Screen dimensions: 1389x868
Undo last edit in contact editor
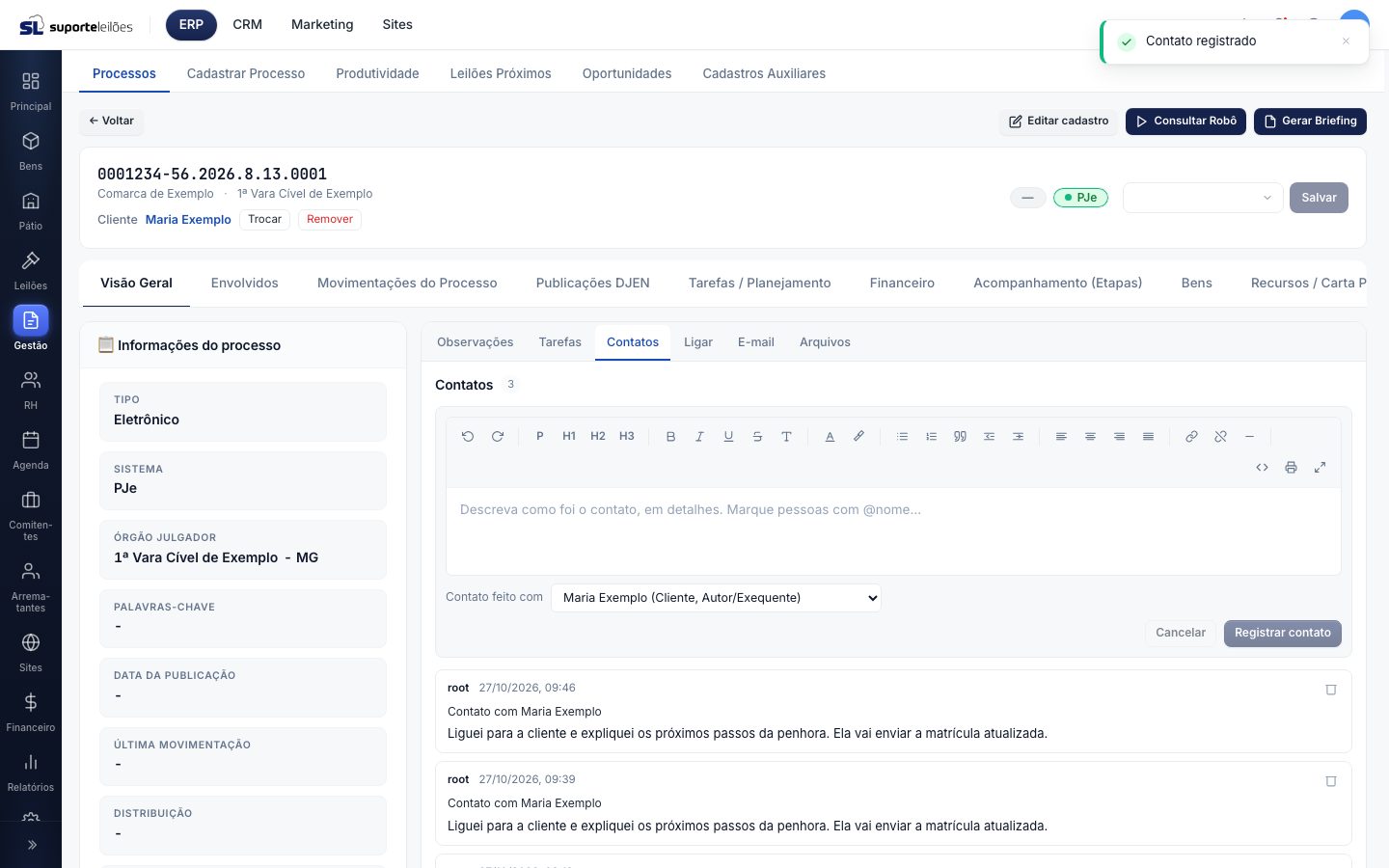point(468,437)
